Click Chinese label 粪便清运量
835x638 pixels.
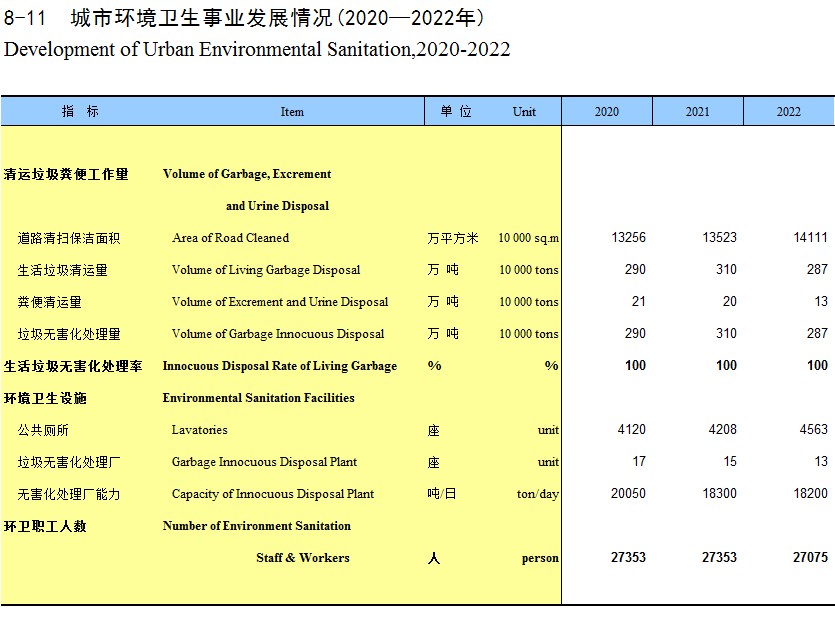(x=50, y=302)
